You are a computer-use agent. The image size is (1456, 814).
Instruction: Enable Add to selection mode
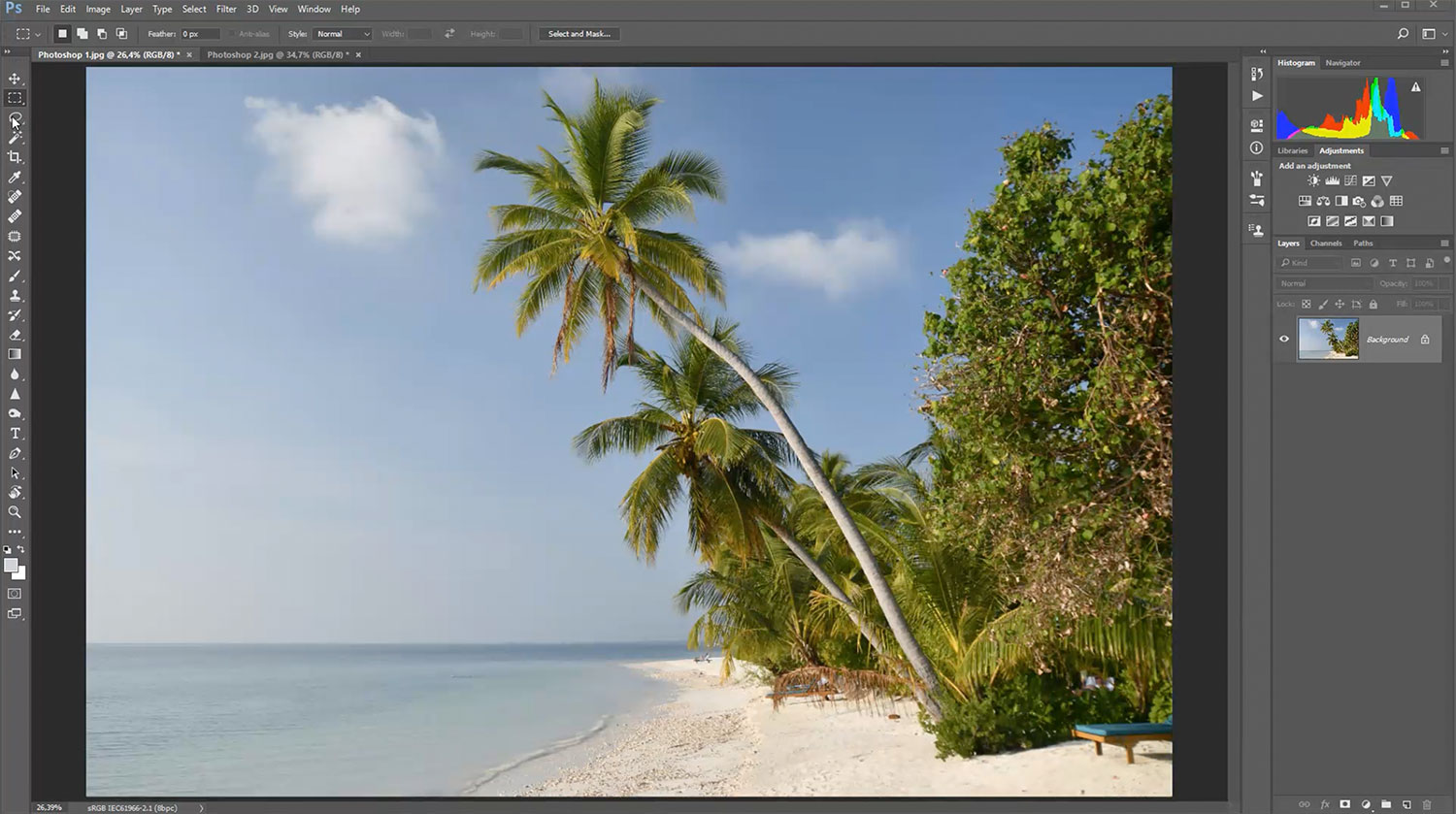pos(83,34)
